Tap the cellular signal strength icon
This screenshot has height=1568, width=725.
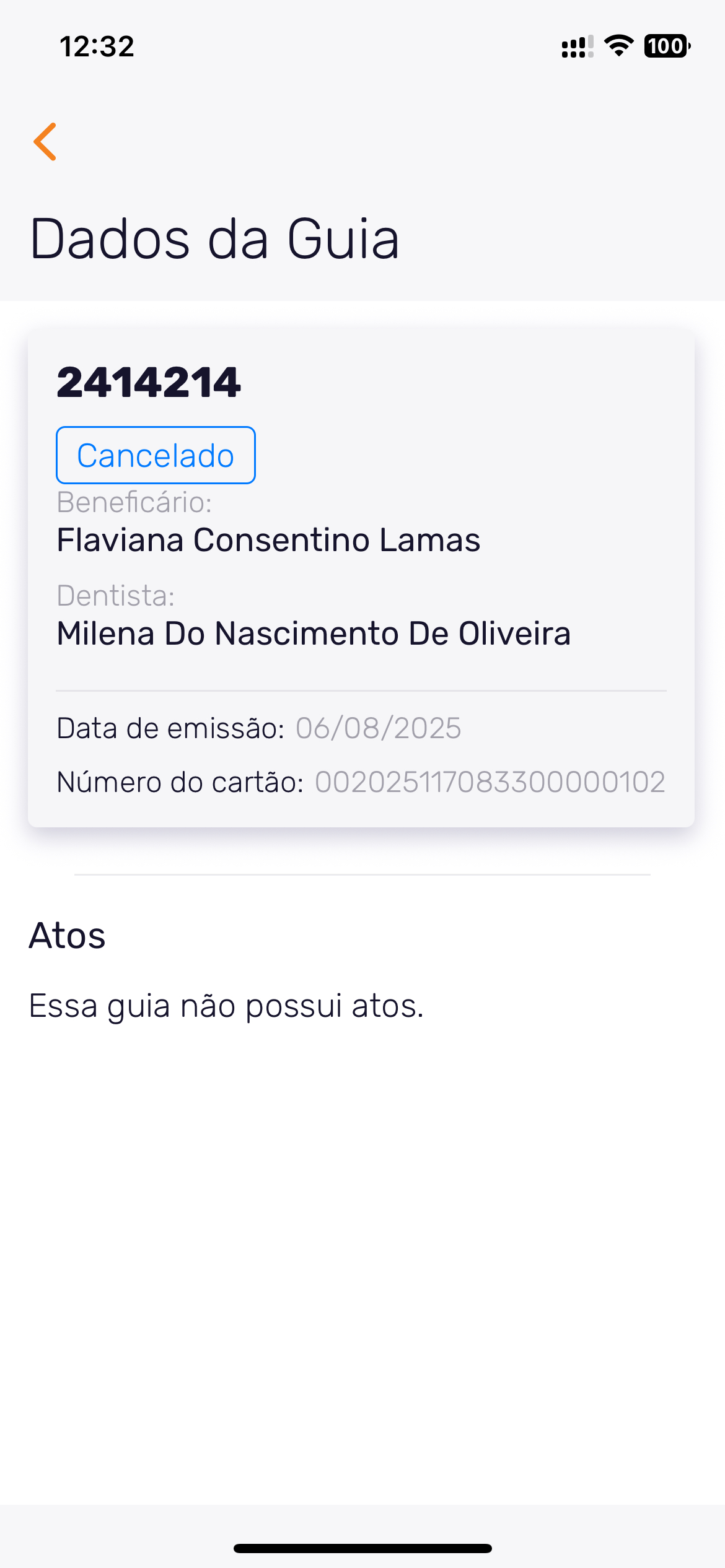coord(577,46)
